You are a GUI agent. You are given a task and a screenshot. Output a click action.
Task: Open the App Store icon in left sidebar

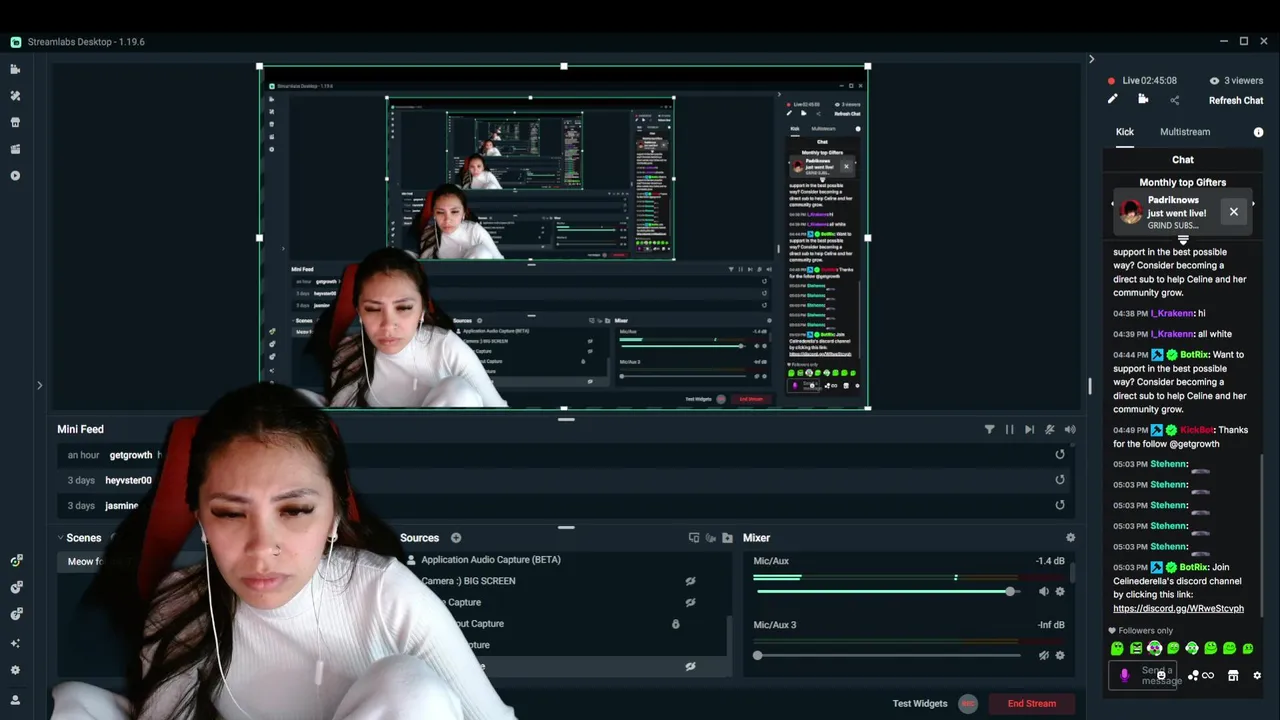click(x=15, y=122)
